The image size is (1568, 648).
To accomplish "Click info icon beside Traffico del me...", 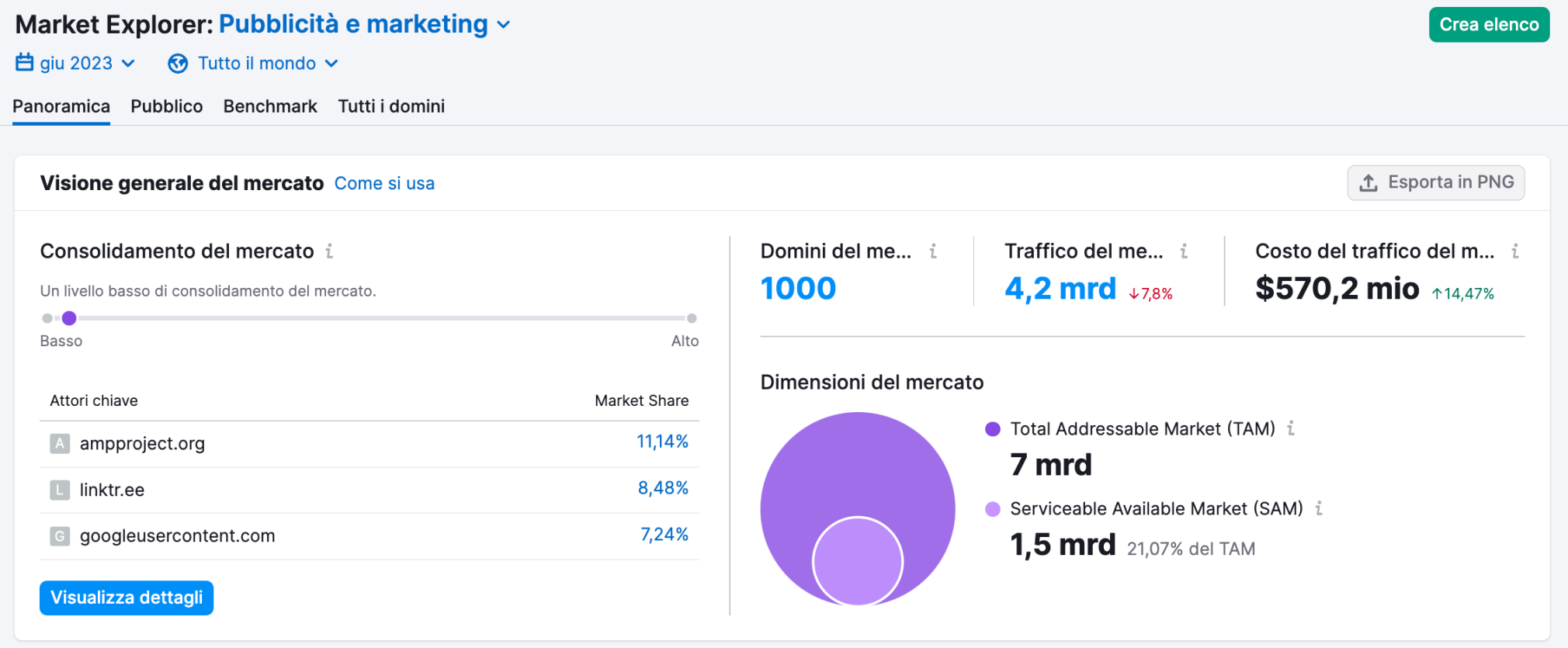I will point(1184,251).
